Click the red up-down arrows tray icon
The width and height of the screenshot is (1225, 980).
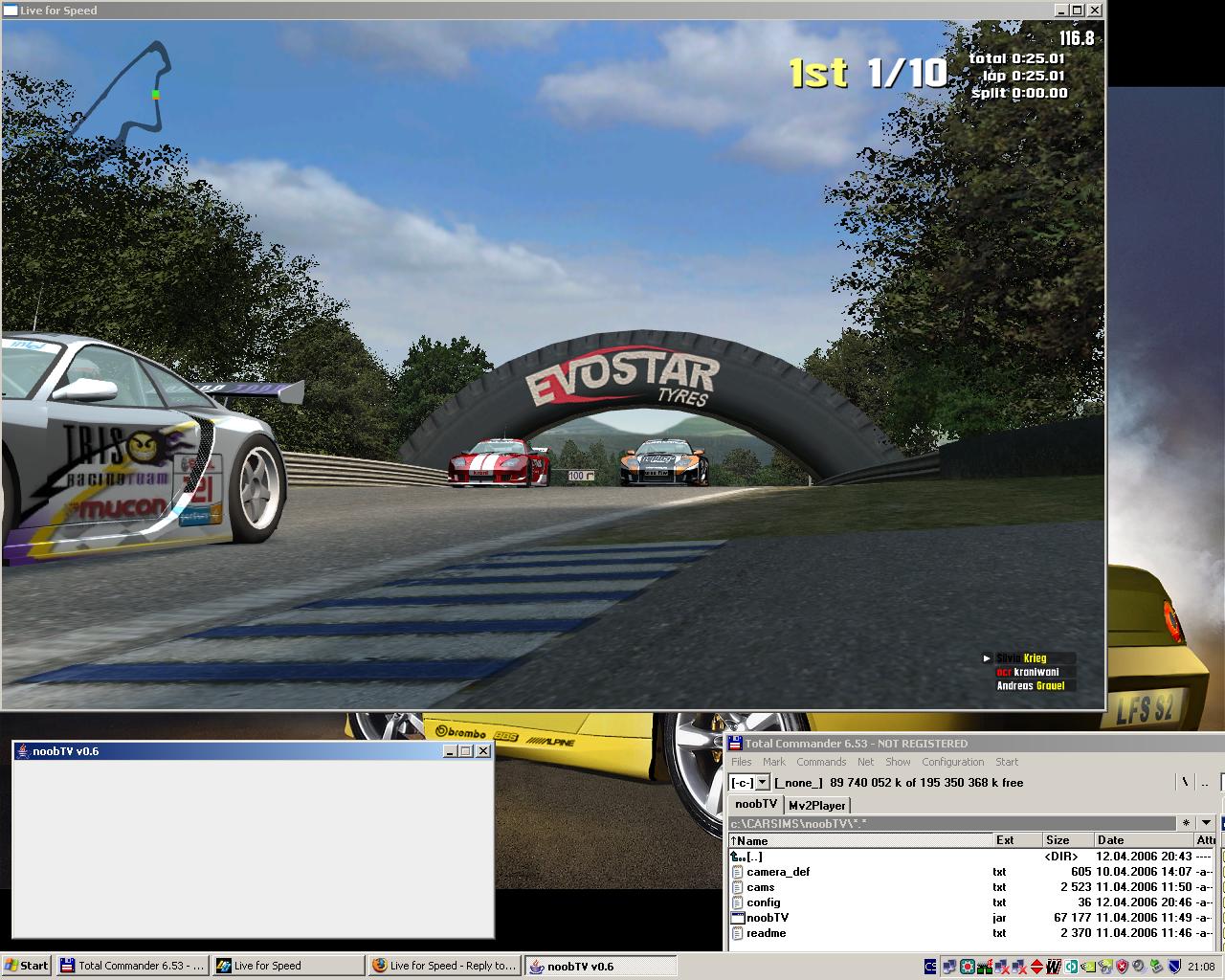click(1036, 966)
